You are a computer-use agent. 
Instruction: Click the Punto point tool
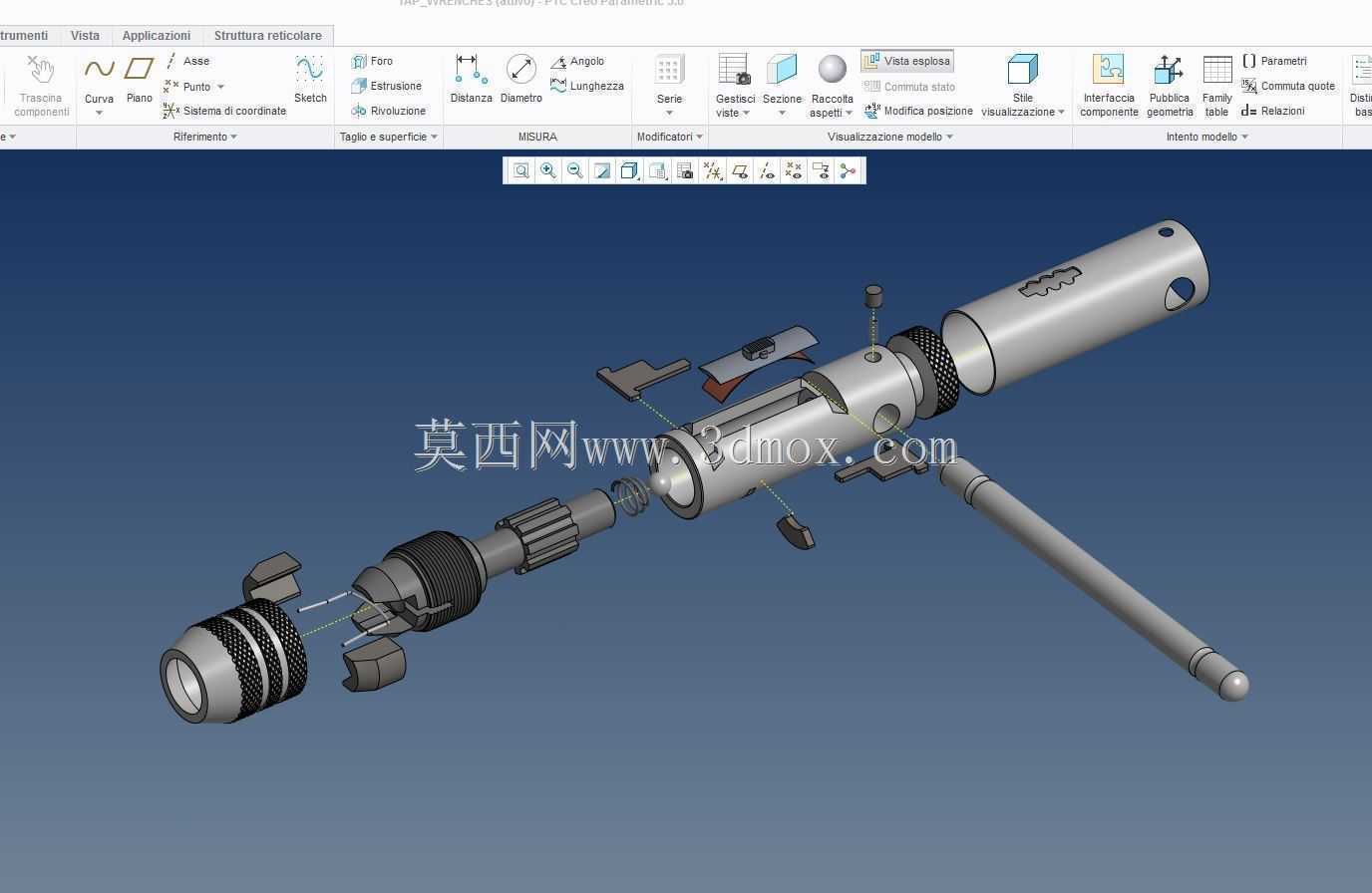[x=187, y=87]
